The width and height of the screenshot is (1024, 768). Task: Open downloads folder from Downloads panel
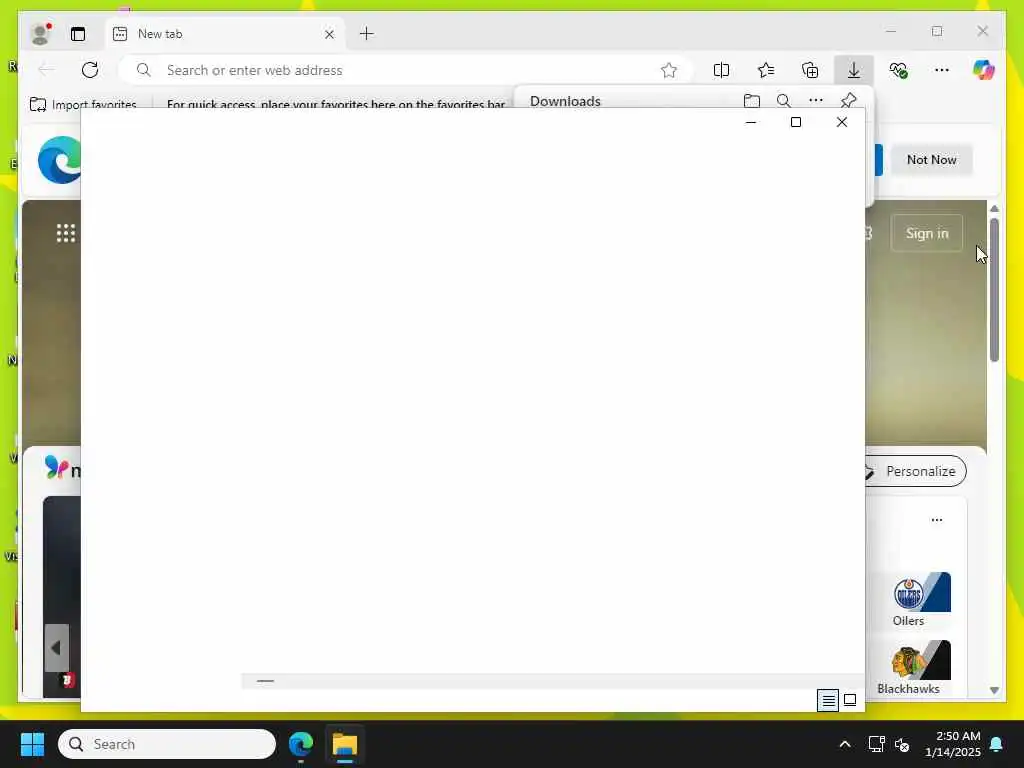[x=752, y=101]
